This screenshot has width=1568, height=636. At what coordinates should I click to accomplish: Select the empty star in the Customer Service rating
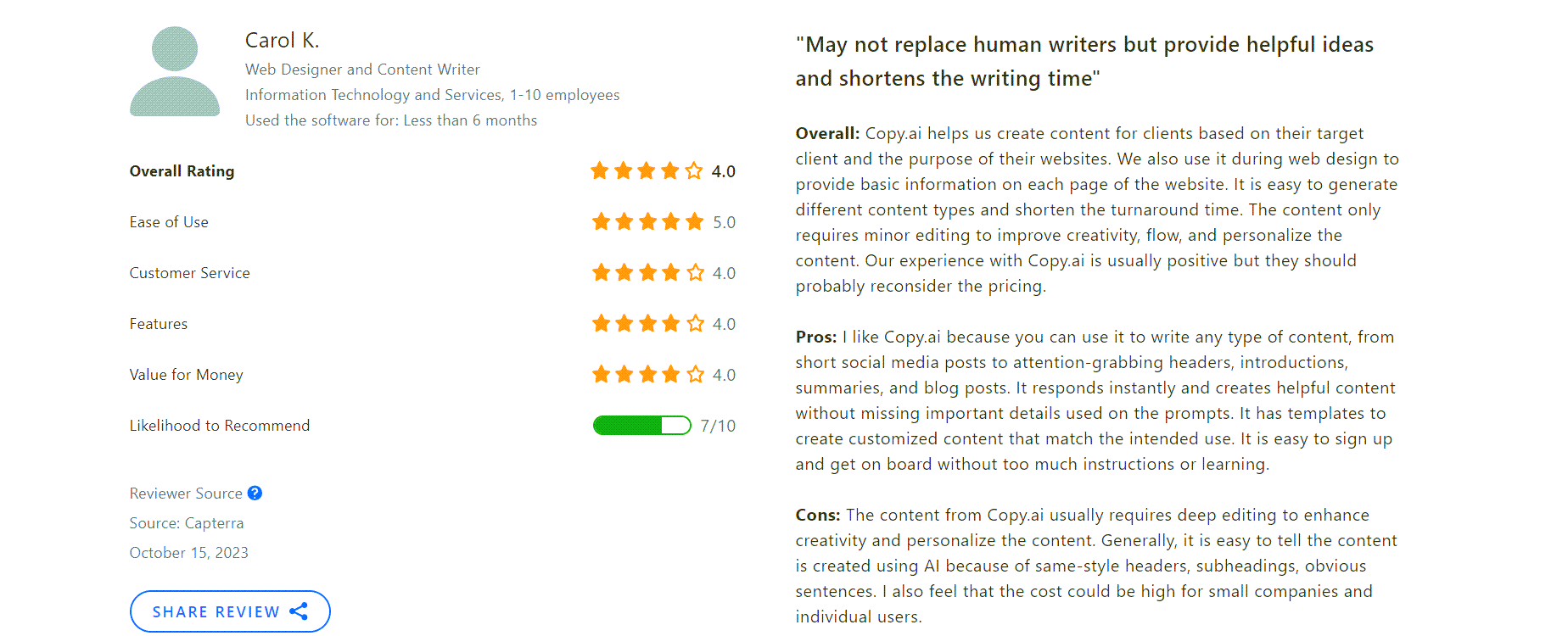[x=693, y=272]
